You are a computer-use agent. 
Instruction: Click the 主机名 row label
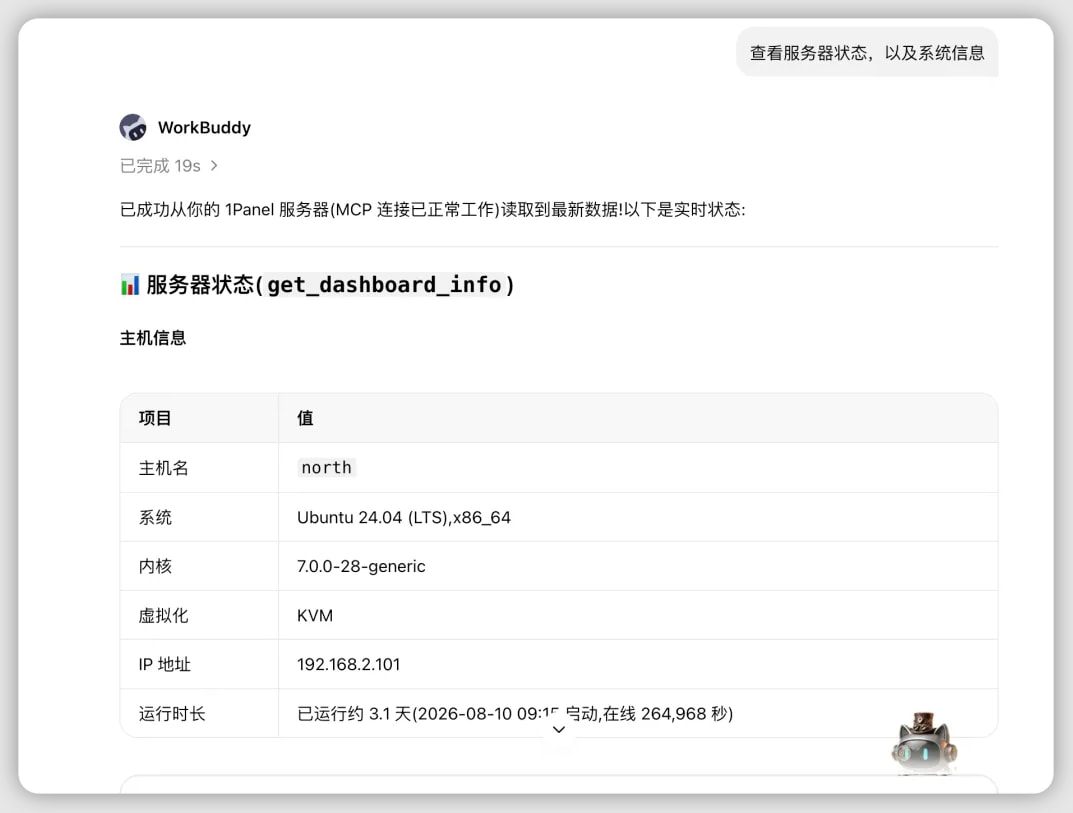click(164, 468)
